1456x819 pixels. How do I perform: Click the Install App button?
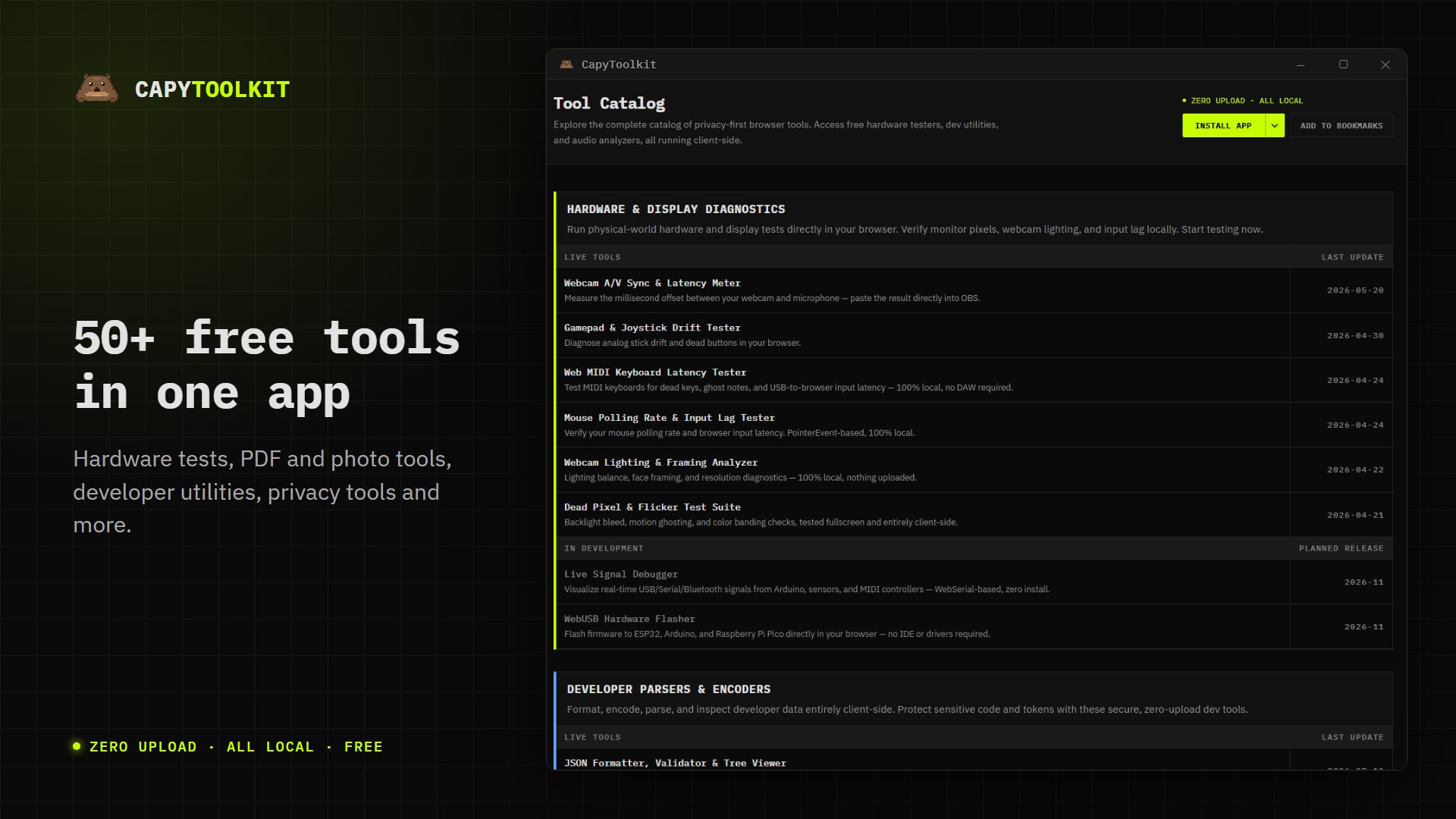[1223, 126]
